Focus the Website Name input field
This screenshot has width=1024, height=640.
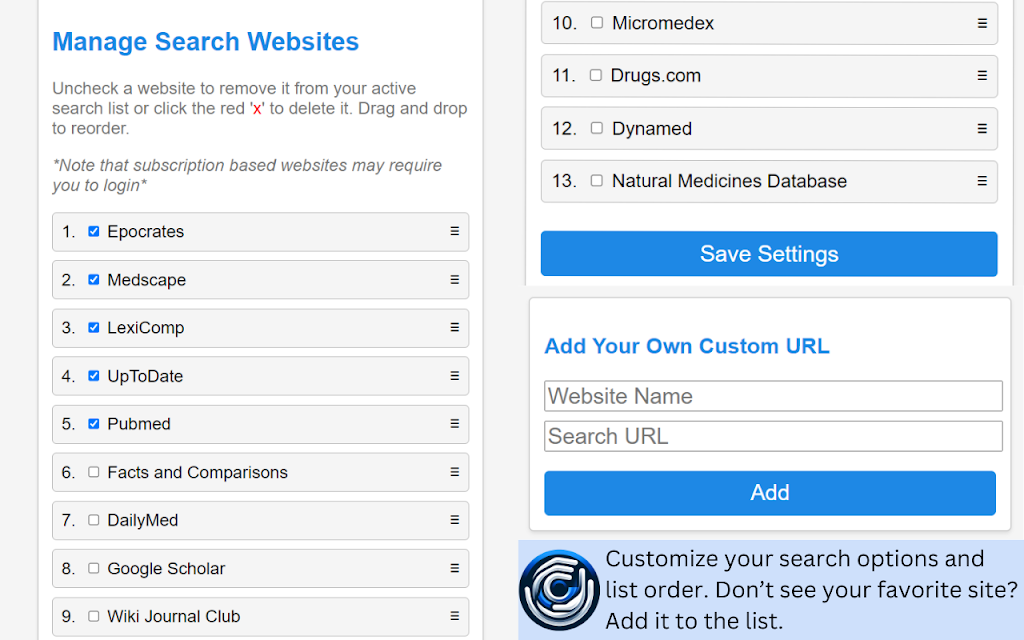773,396
